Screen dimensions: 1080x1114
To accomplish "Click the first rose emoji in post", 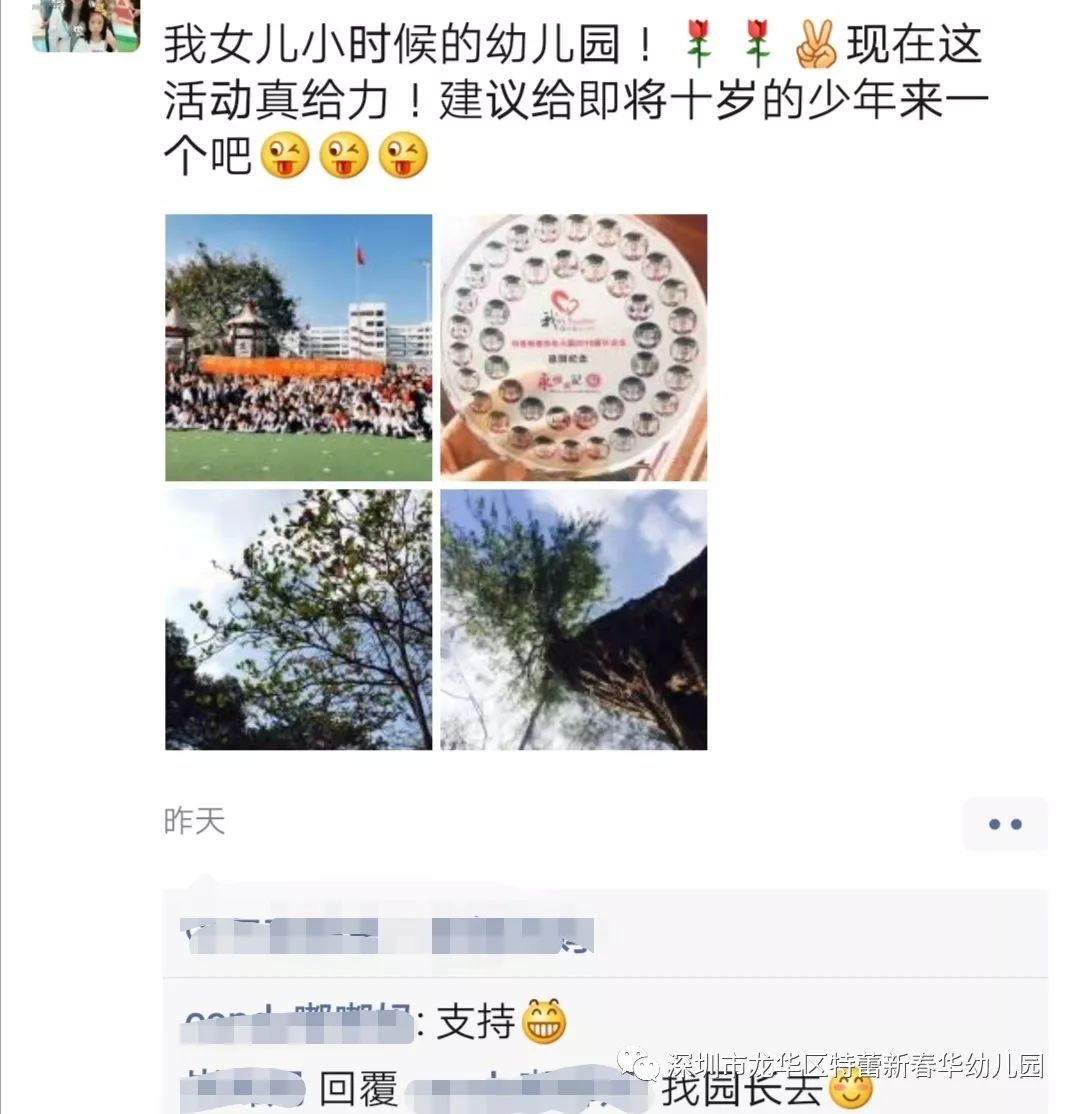I will (699, 44).
